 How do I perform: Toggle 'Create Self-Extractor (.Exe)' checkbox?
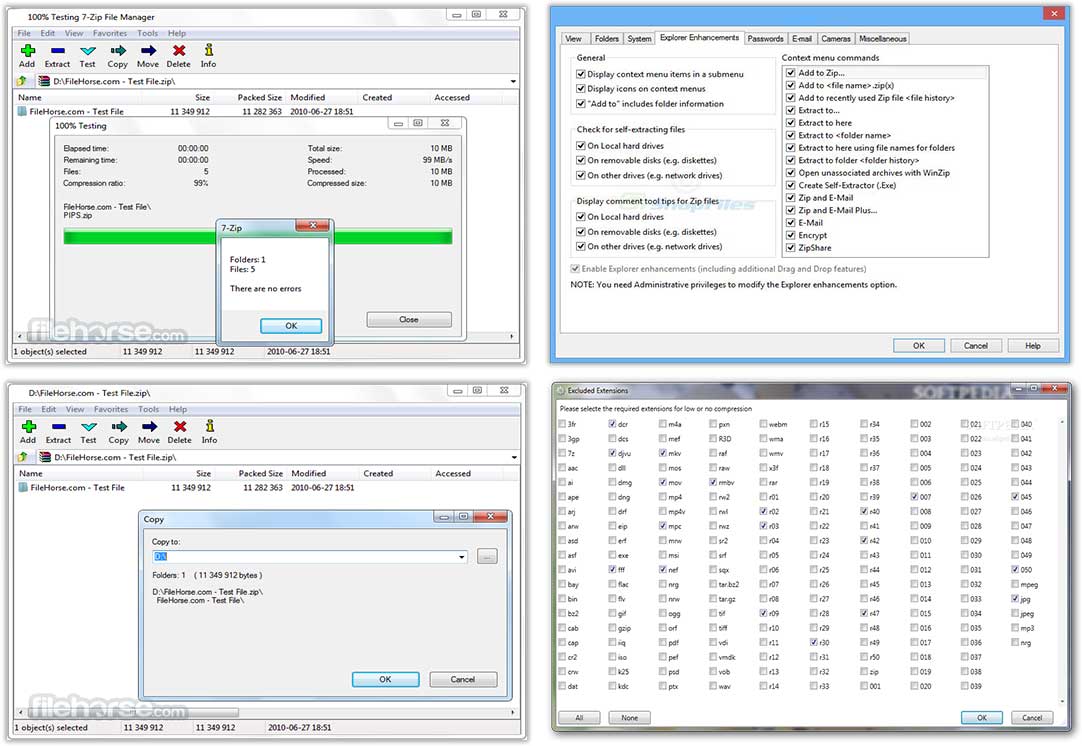click(x=791, y=185)
